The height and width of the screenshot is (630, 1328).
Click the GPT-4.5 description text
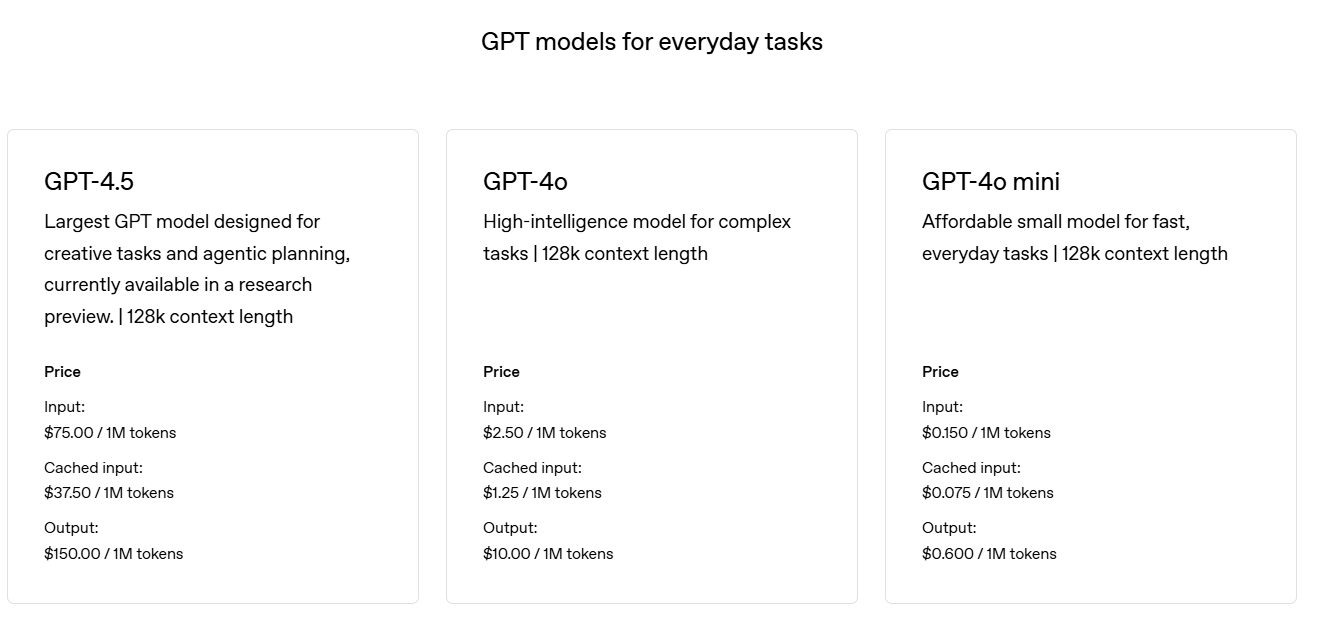(x=197, y=269)
